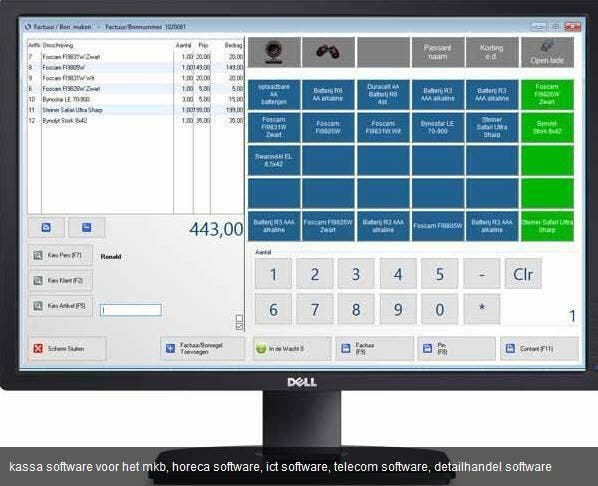Select receipt row 6 Foscam FI9826W Zwart
The width and height of the screenshot is (598, 486).
coord(135,89)
